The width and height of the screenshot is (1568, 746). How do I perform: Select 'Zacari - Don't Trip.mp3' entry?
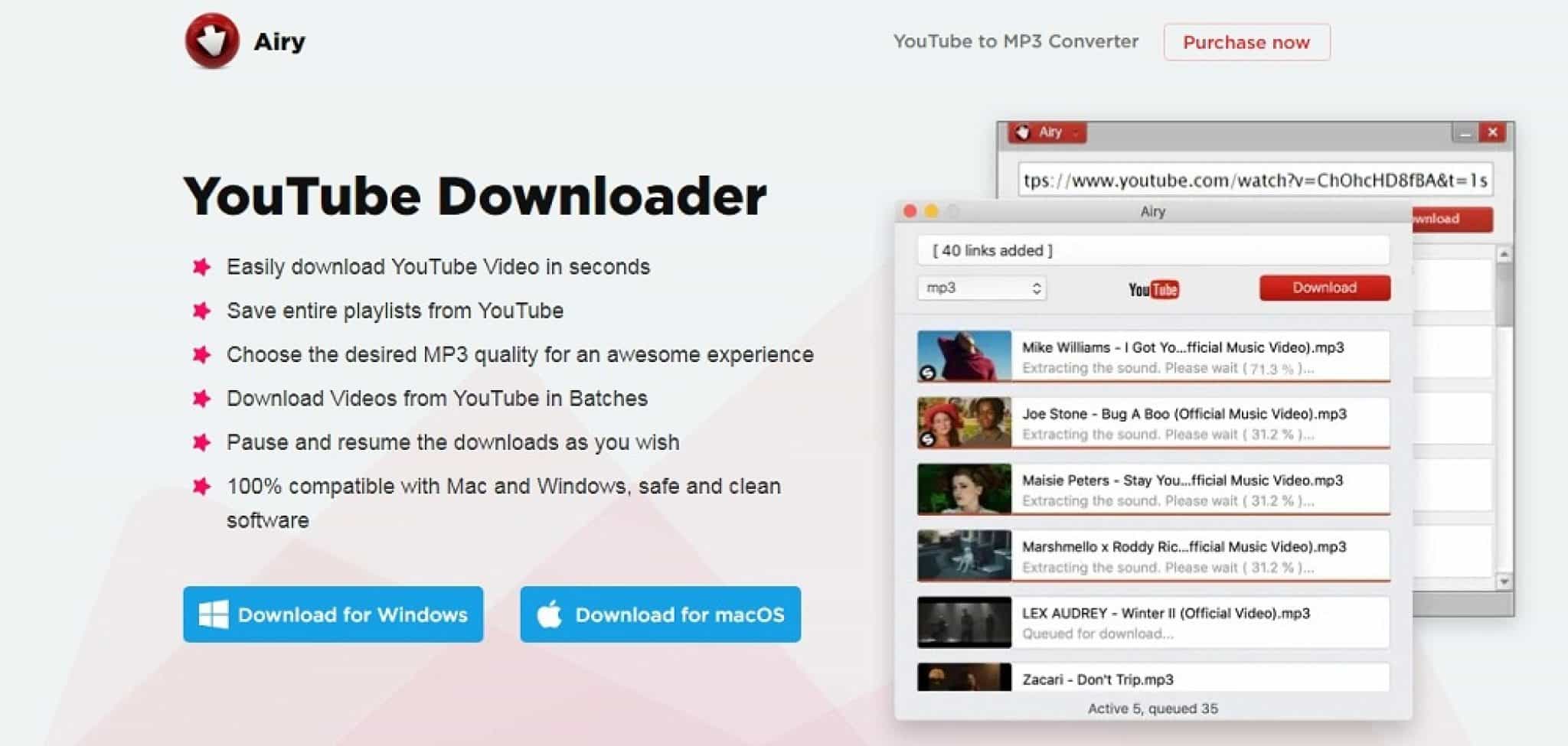click(1098, 679)
